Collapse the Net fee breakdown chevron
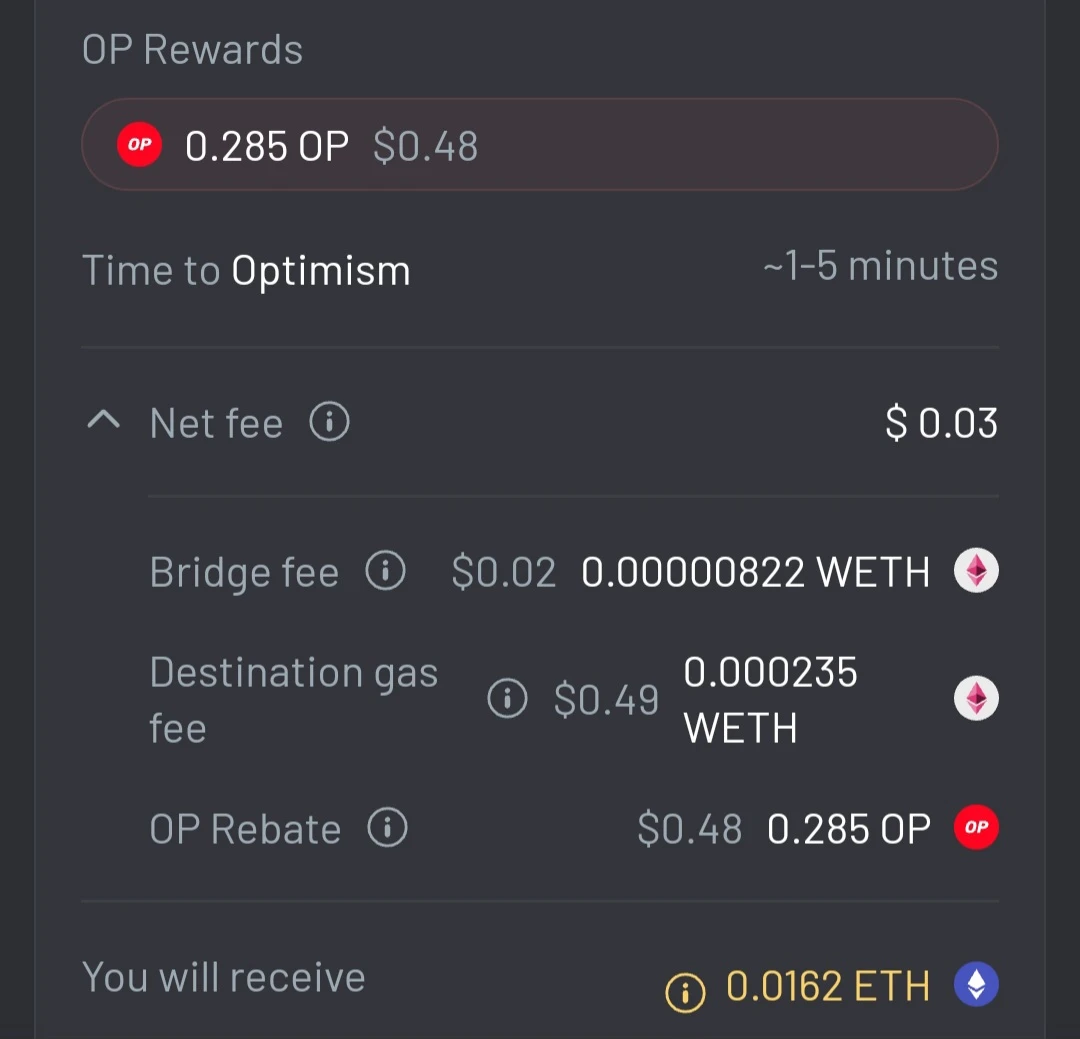The width and height of the screenshot is (1080, 1039). 104,420
